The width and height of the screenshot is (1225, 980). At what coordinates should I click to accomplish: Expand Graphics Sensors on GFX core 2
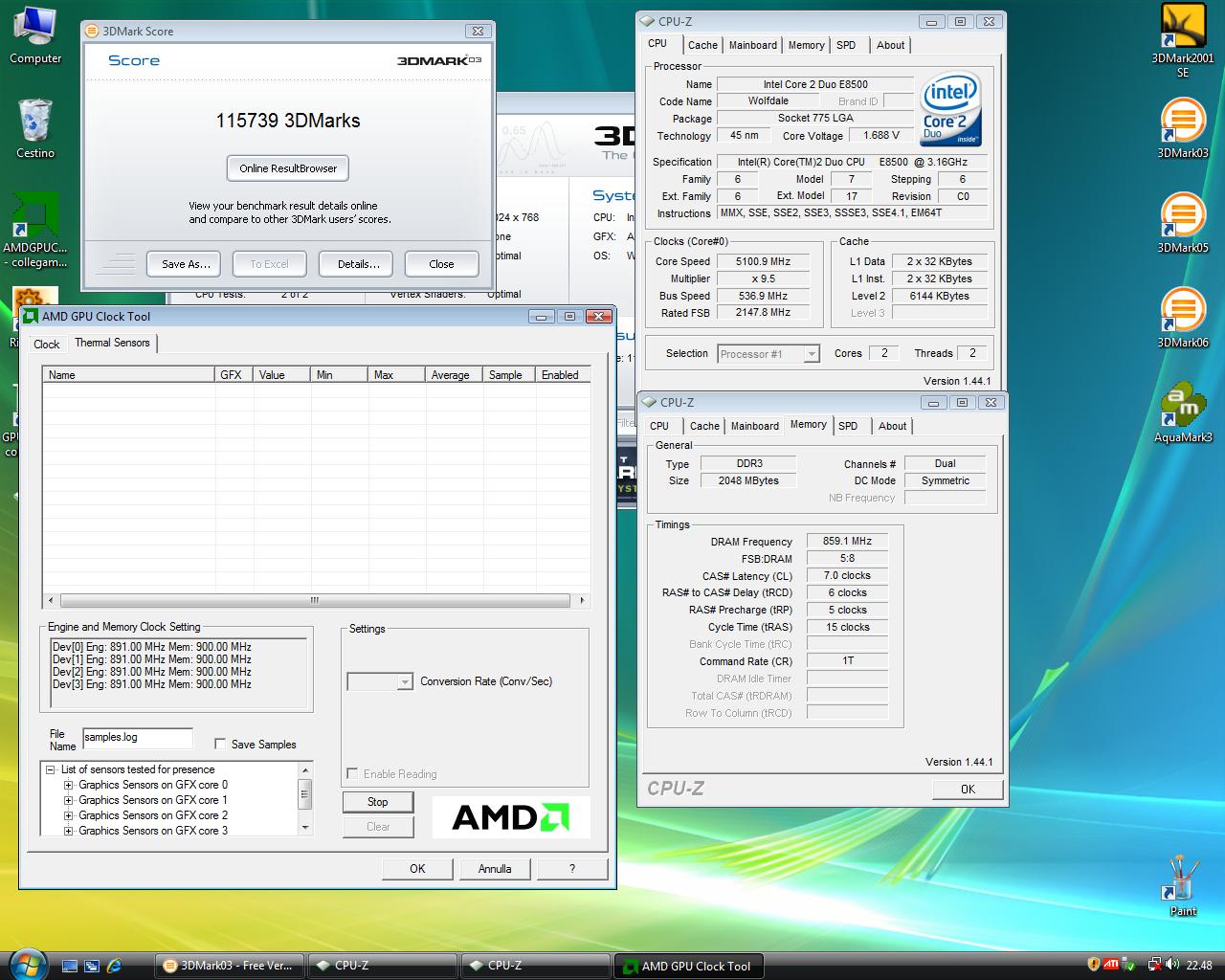coord(68,815)
